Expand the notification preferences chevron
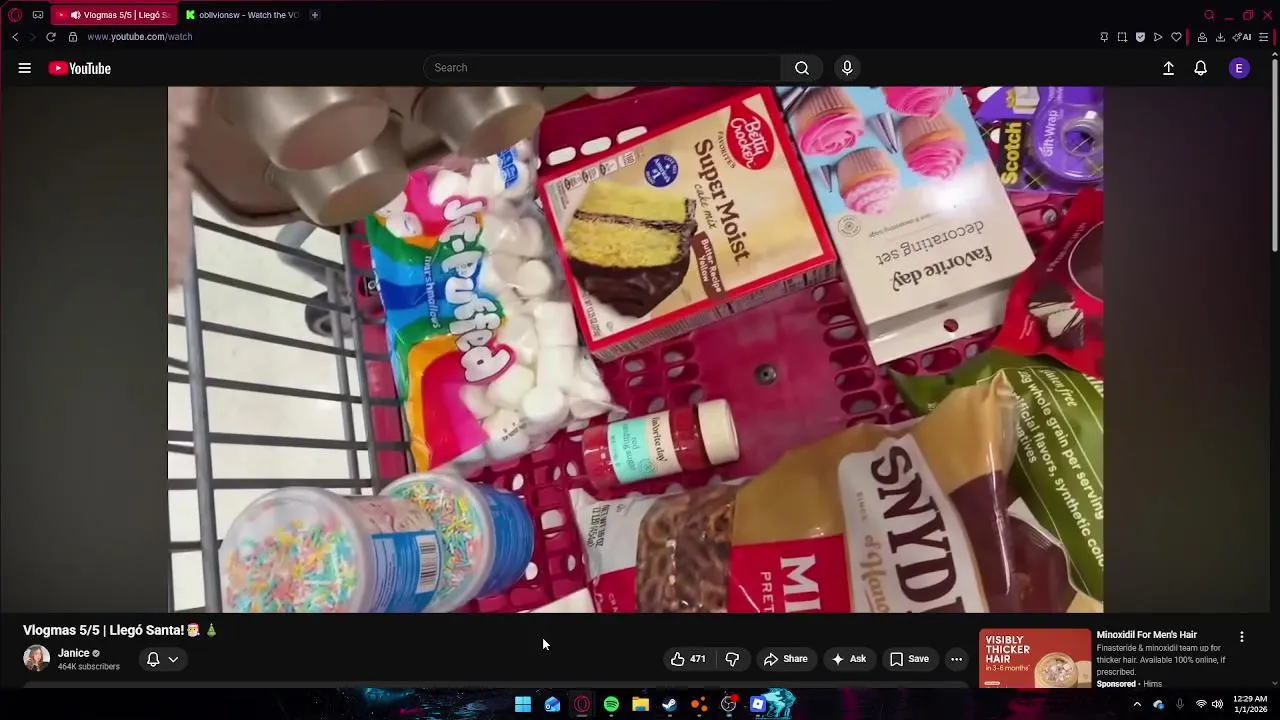The width and height of the screenshot is (1280, 720). click(173, 659)
